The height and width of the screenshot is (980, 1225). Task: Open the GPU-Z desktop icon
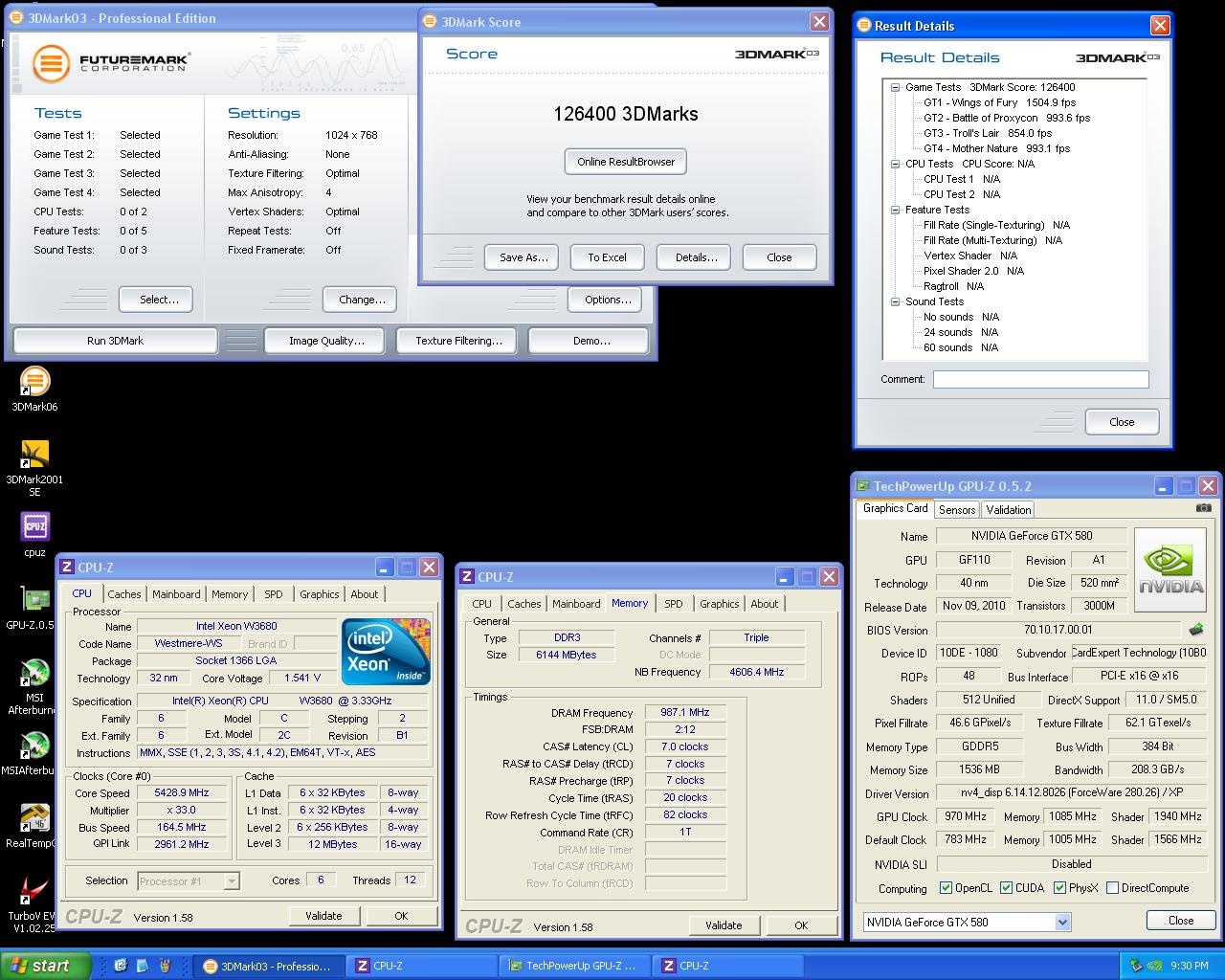(34, 600)
